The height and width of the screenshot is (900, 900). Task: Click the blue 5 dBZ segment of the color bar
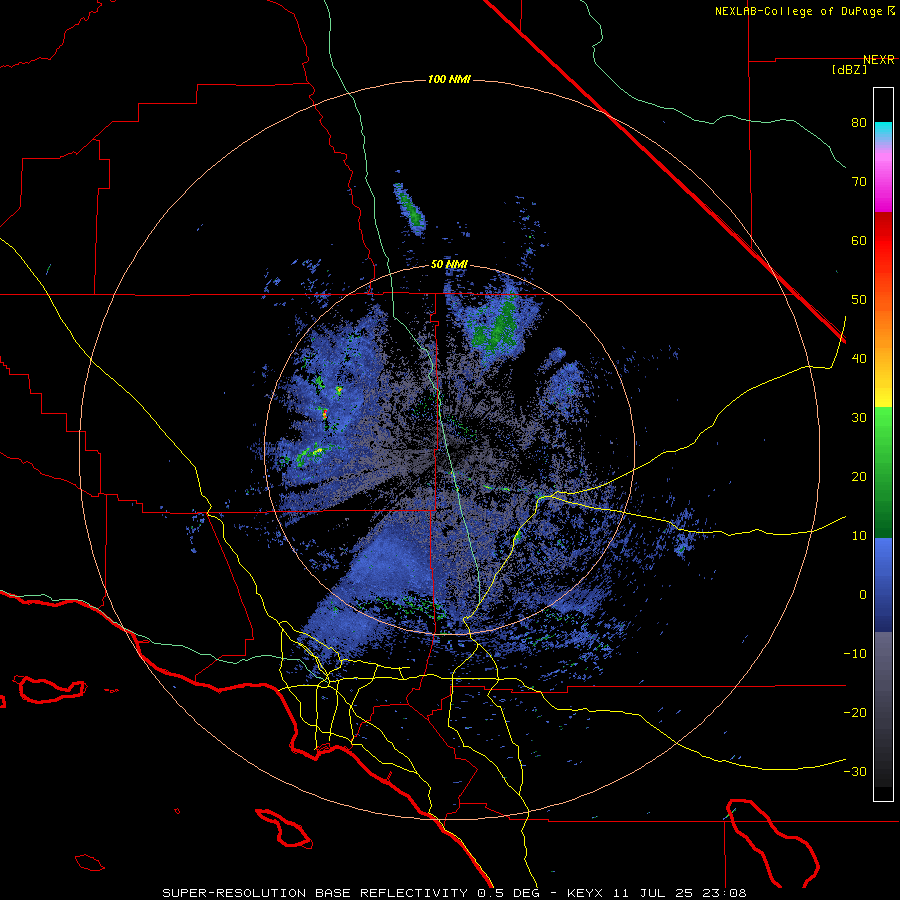[883, 565]
